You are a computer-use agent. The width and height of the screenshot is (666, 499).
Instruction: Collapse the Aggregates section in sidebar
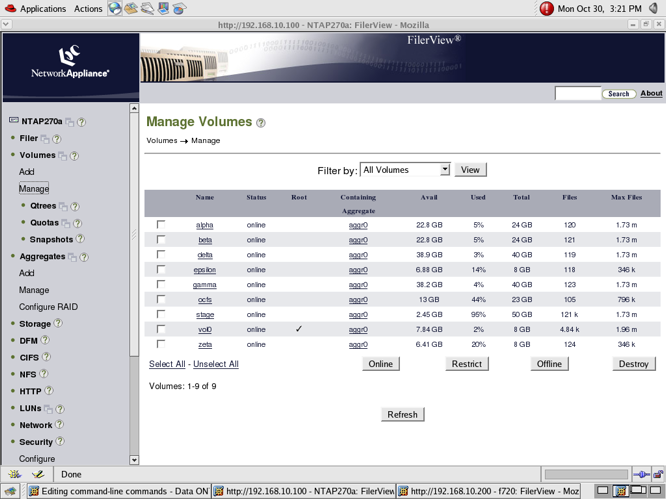pyautogui.click(x=42, y=257)
